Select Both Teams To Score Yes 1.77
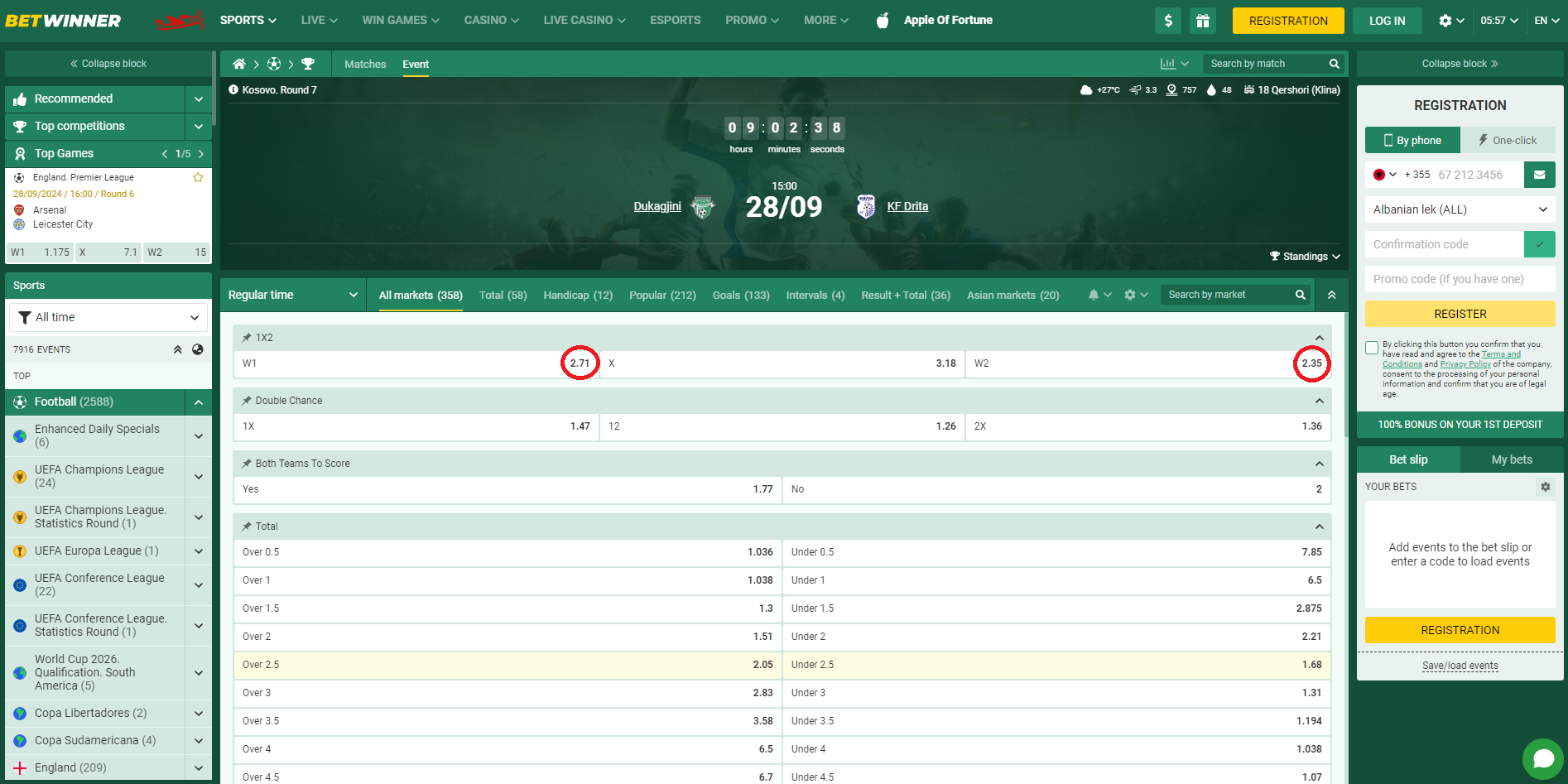 [x=507, y=489]
